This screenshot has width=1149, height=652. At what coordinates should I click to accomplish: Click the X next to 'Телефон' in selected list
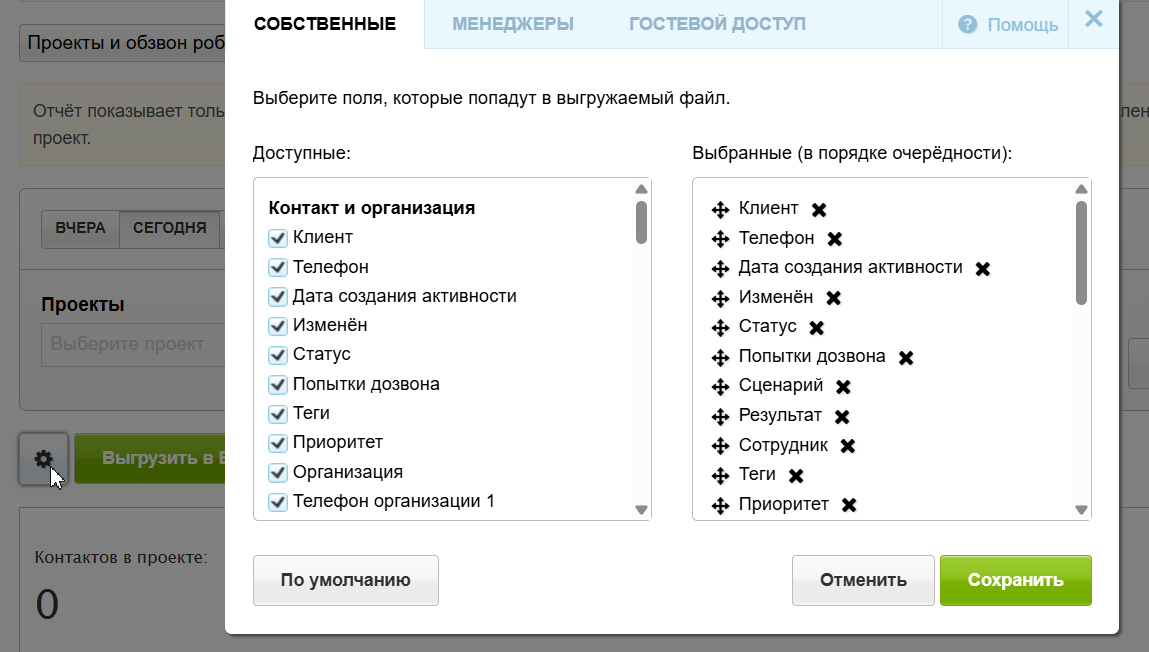tap(835, 239)
